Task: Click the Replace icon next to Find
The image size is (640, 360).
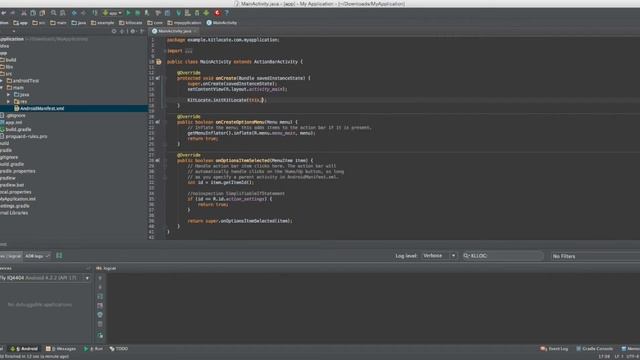Action: [62, 13]
